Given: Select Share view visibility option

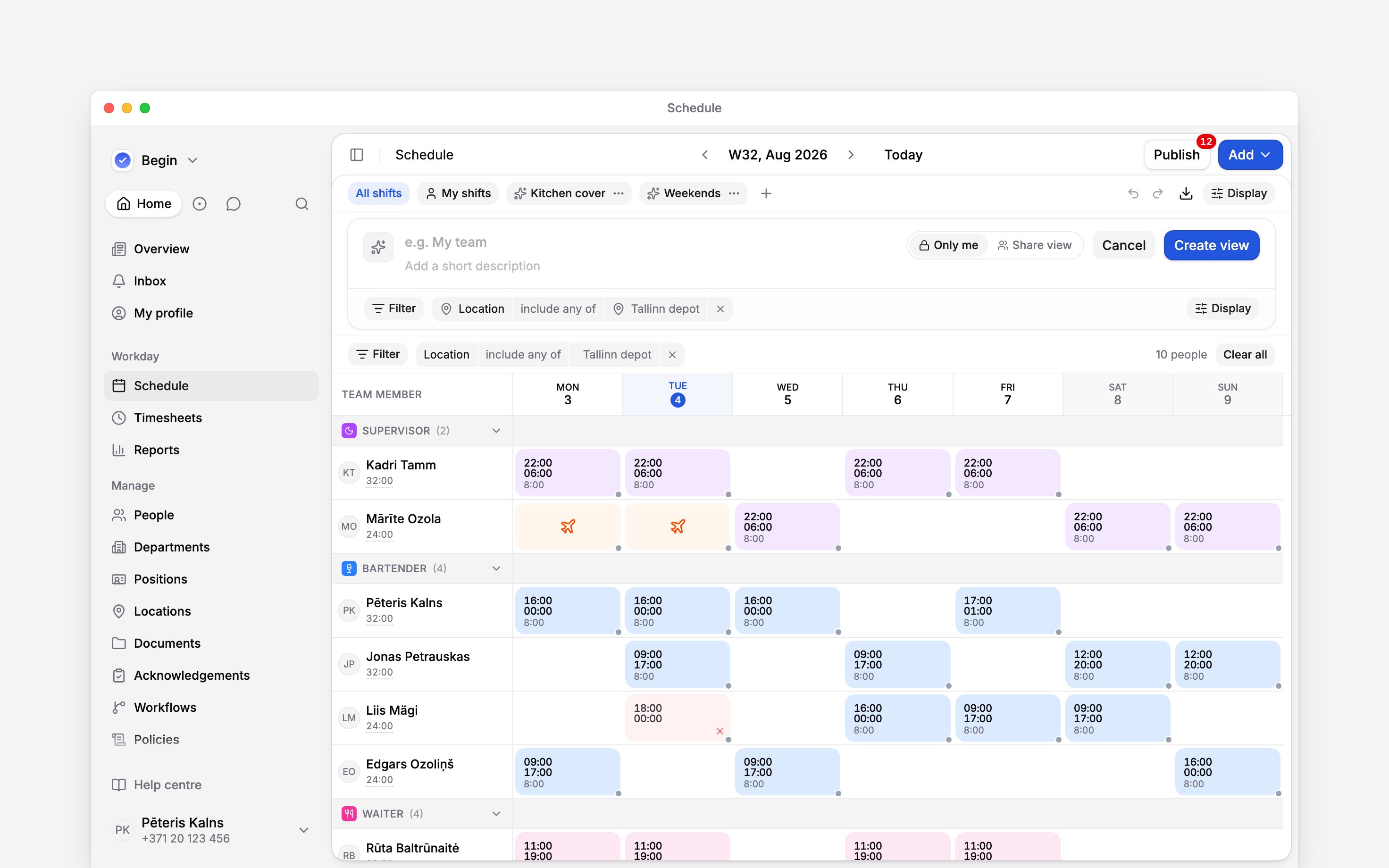Looking at the screenshot, I should (x=1034, y=246).
